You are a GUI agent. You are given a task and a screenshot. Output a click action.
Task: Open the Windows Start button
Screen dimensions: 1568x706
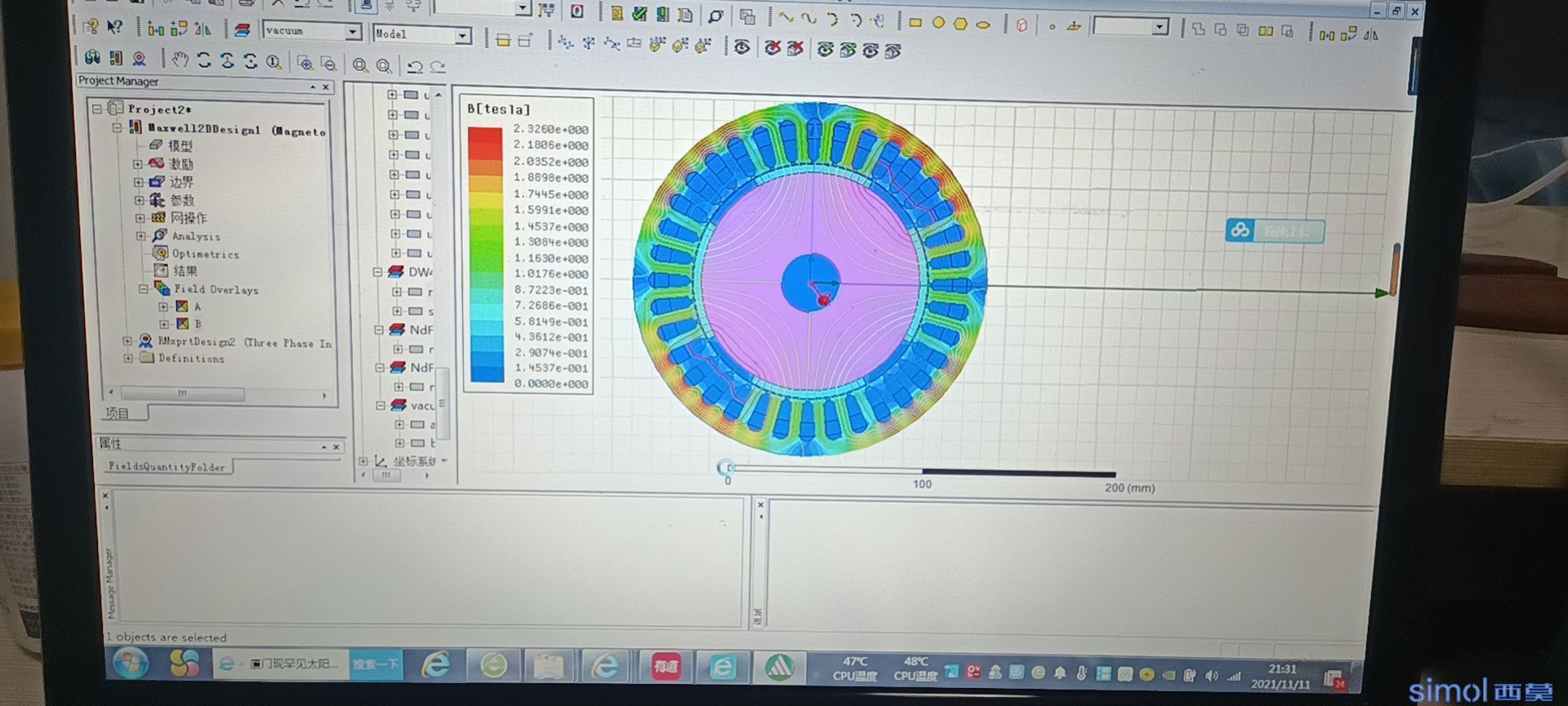click(x=130, y=664)
